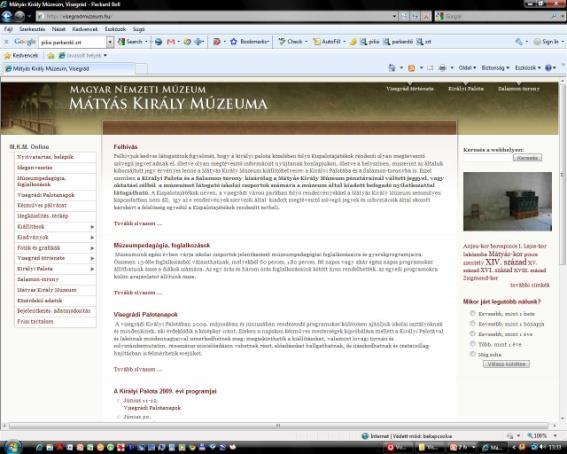Select 'Kevesebb, mint 1 hete' poll option
Viewport: 567px width, 454px height.
tap(472, 313)
